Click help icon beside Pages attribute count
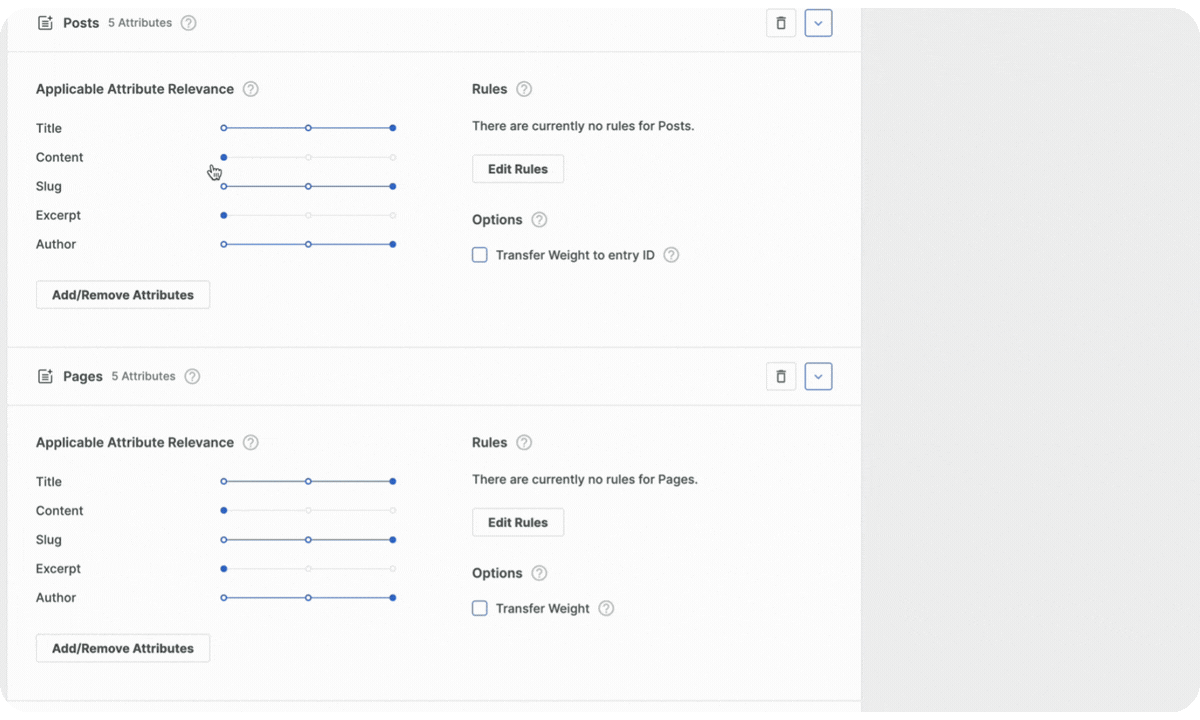 (x=191, y=376)
